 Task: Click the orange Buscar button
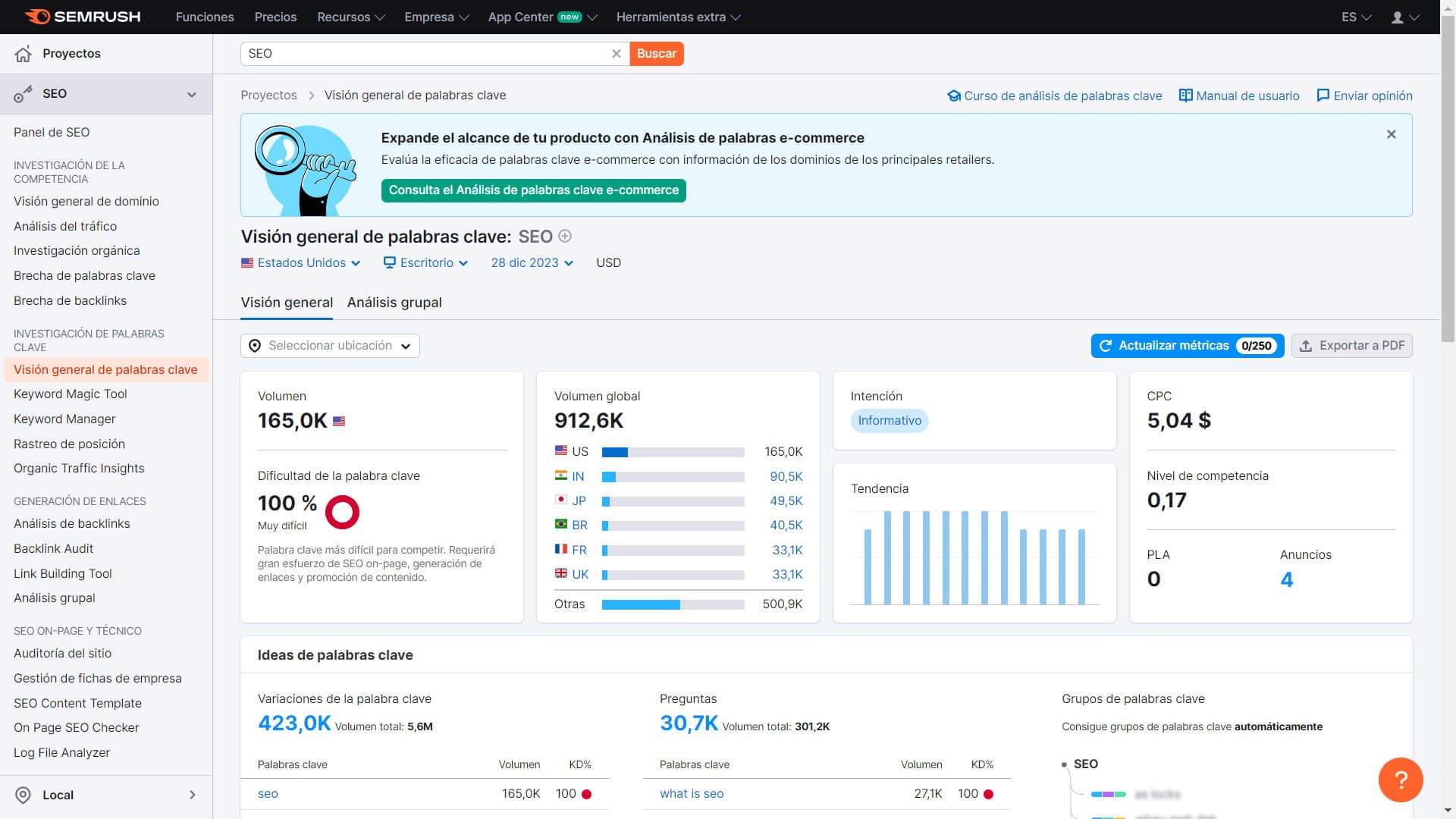click(657, 54)
